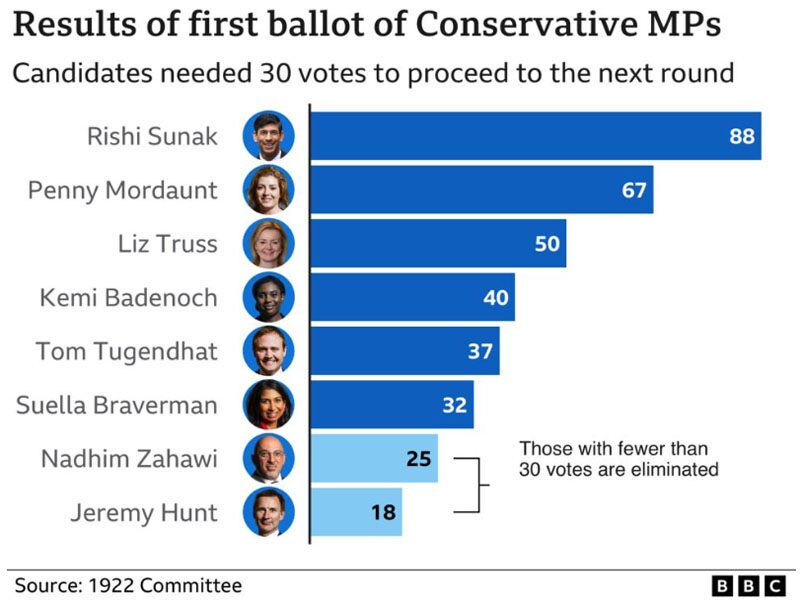The width and height of the screenshot is (800, 610).
Task: Click the eliminated candidates annotation text
Action: pyautogui.click(x=618, y=459)
